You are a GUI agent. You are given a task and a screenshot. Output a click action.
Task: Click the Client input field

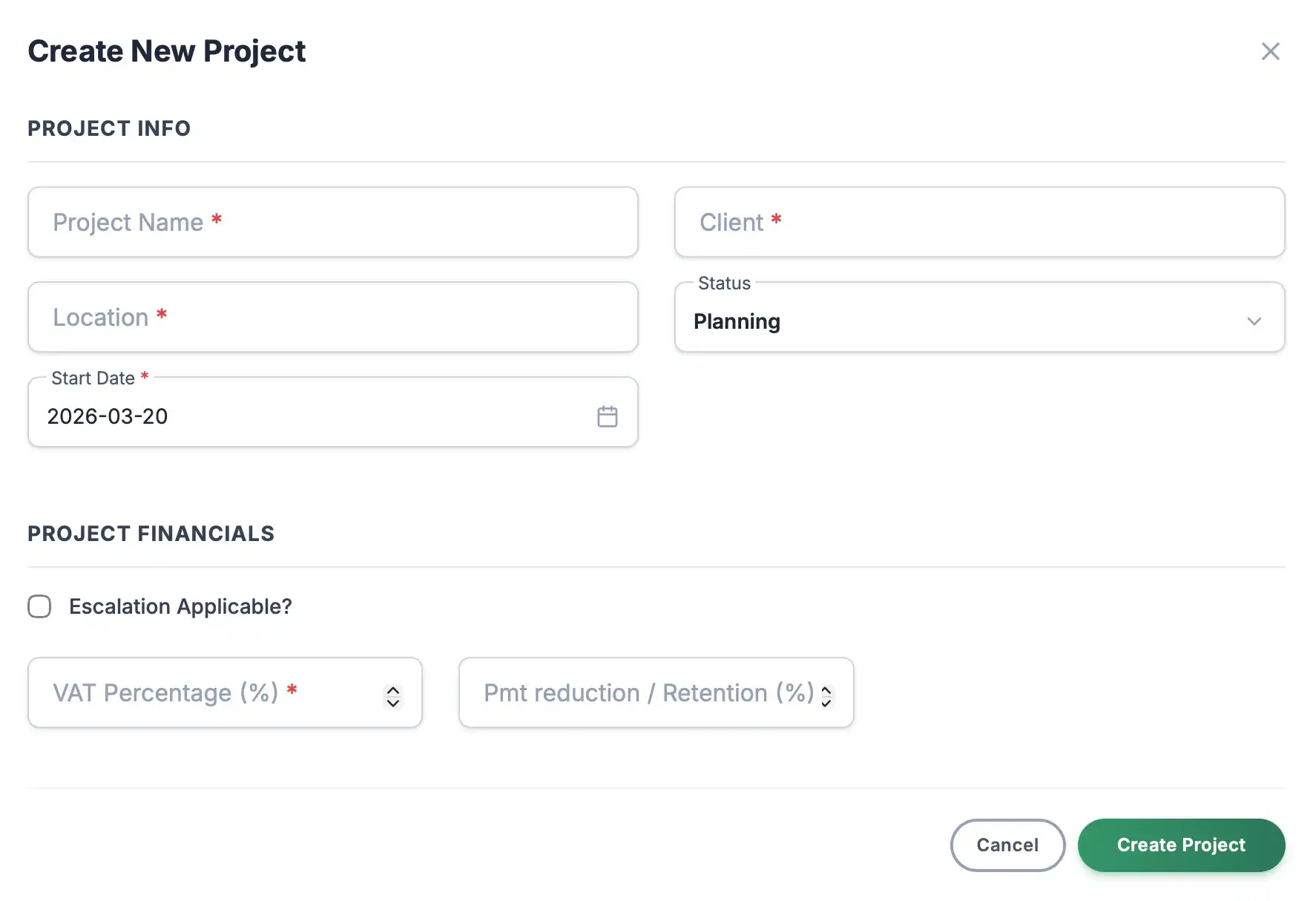979,222
